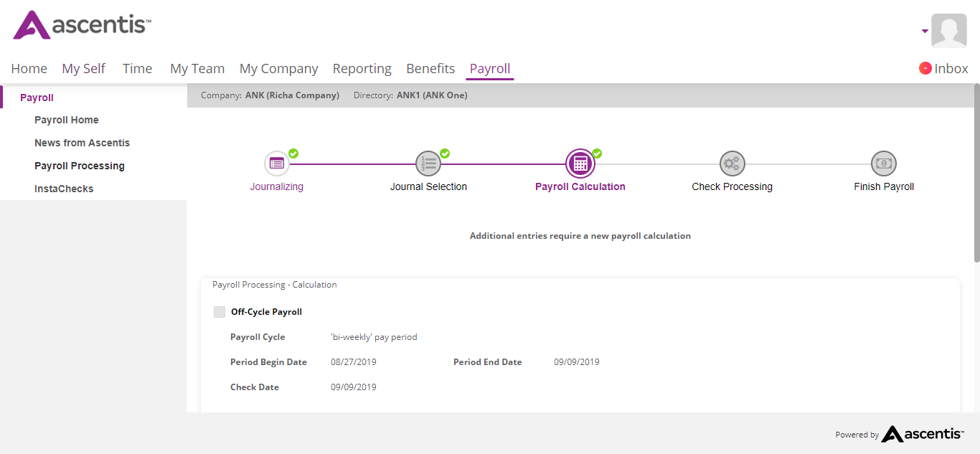Expand the dropdown arrow beside the avatar
The width and height of the screenshot is (980, 454).
tap(925, 31)
